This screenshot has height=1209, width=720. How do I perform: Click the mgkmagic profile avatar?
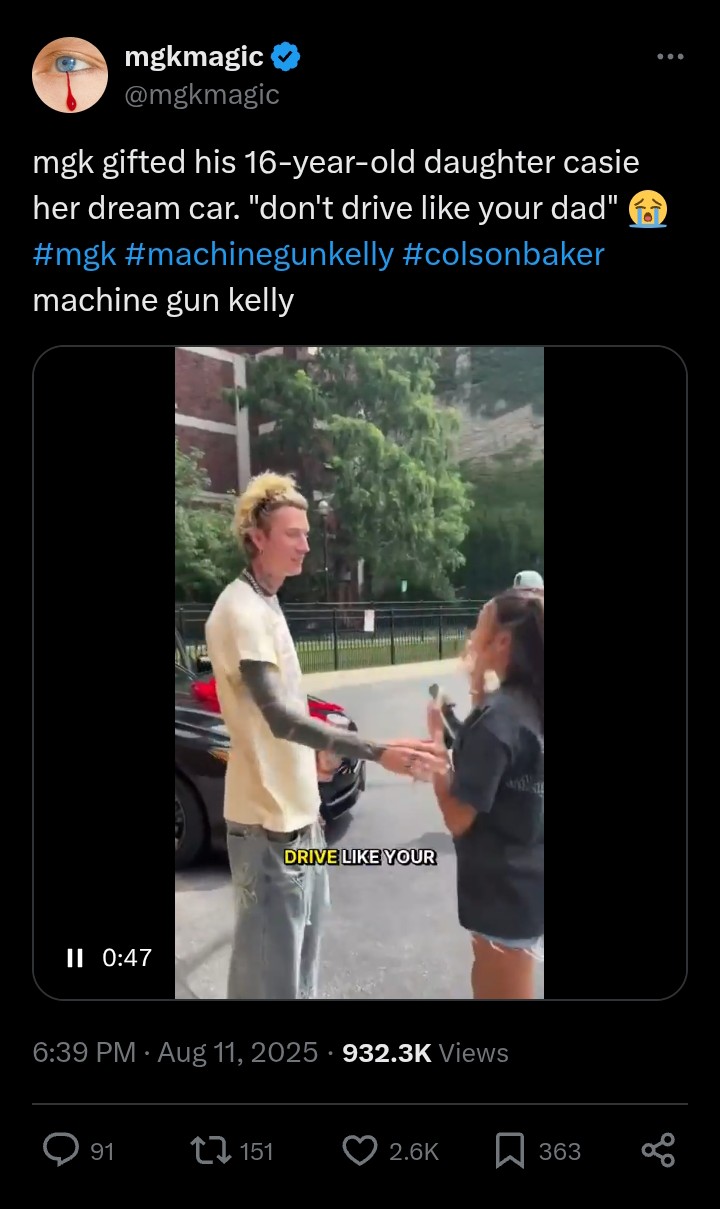(70, 75)
